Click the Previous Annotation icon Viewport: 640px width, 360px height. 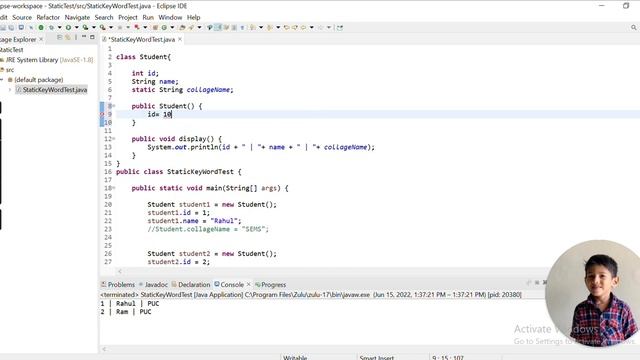pos(270,27)
